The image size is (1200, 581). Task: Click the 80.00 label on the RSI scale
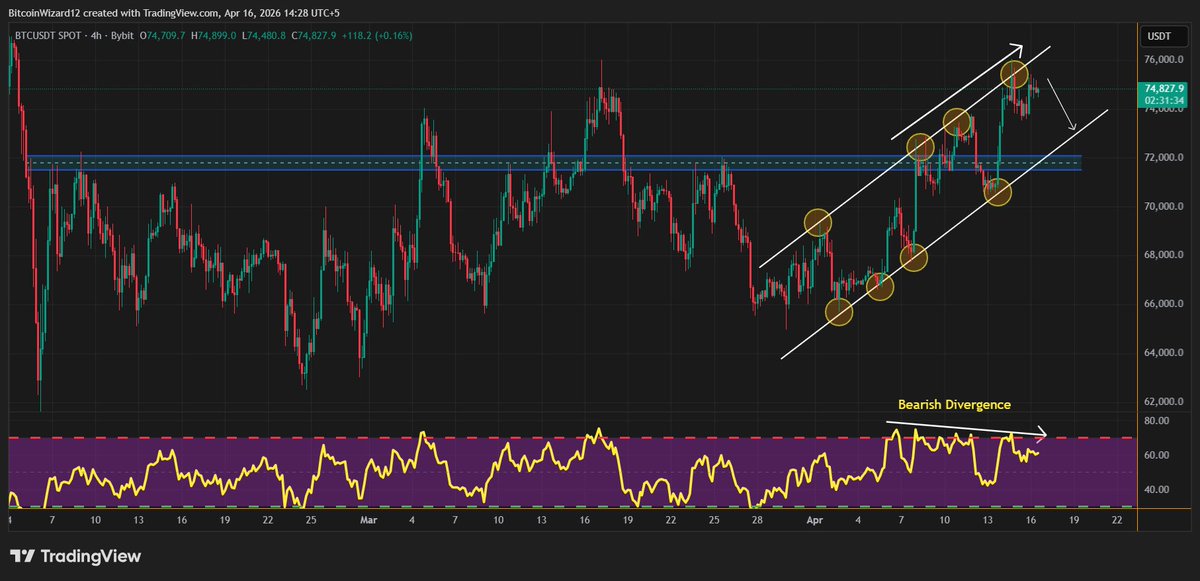click(1159, 421)
